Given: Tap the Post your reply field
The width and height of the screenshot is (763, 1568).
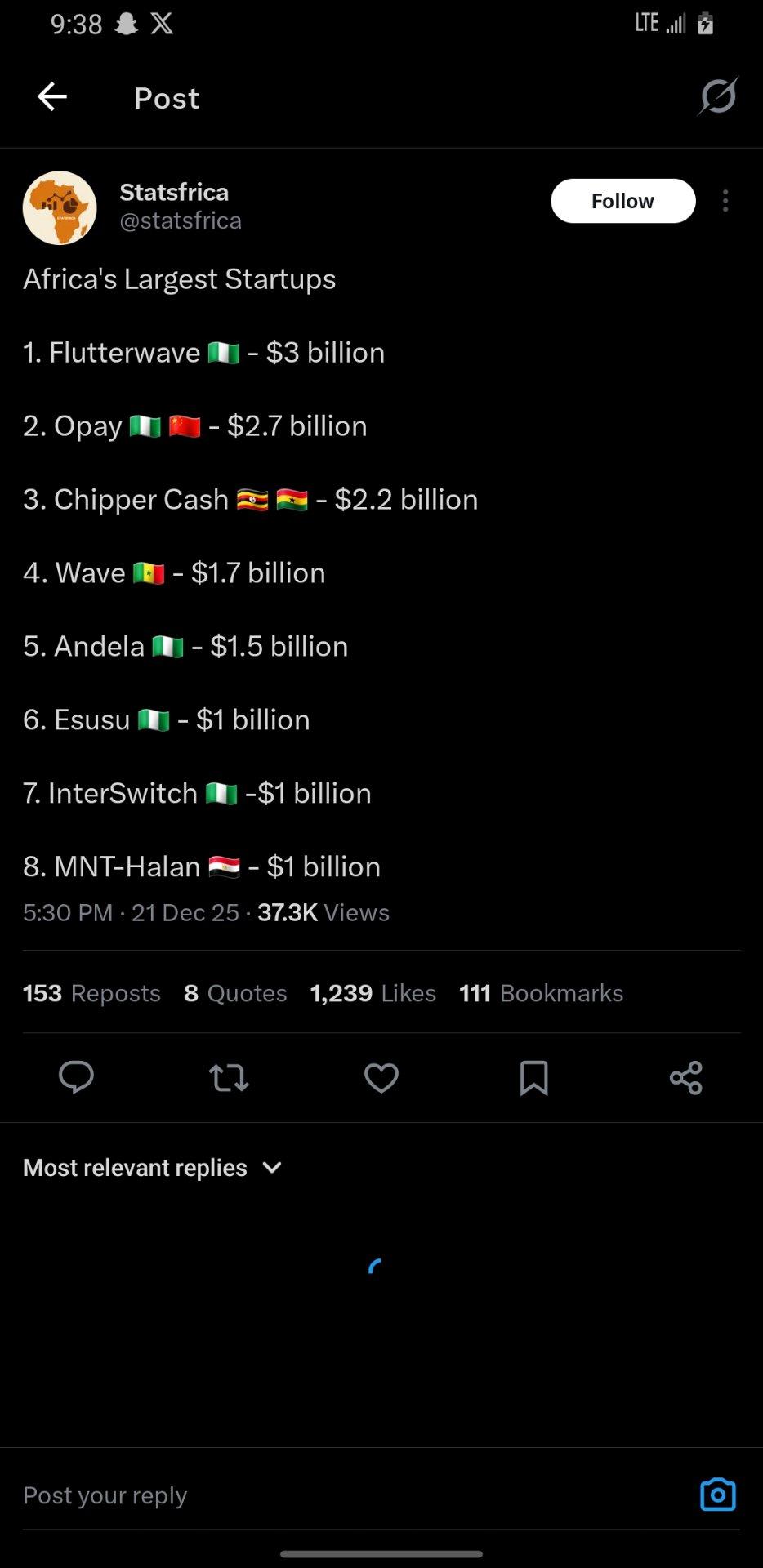Looking at the screenshot, I should [327, 1494].
